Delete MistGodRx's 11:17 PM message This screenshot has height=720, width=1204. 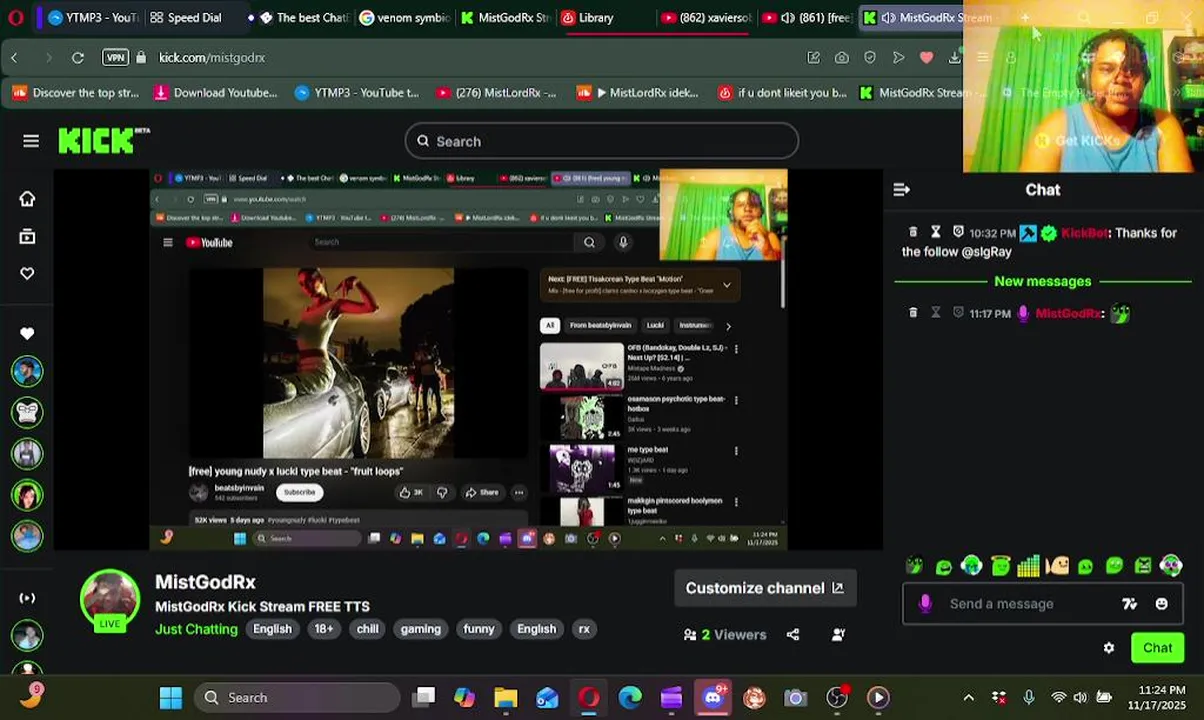[x=913, y=313]
